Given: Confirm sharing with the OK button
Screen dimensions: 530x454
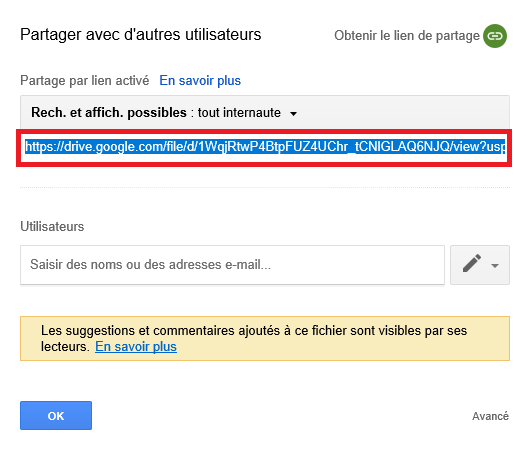Looking at the screenshot, I should [x=56, y=415].
